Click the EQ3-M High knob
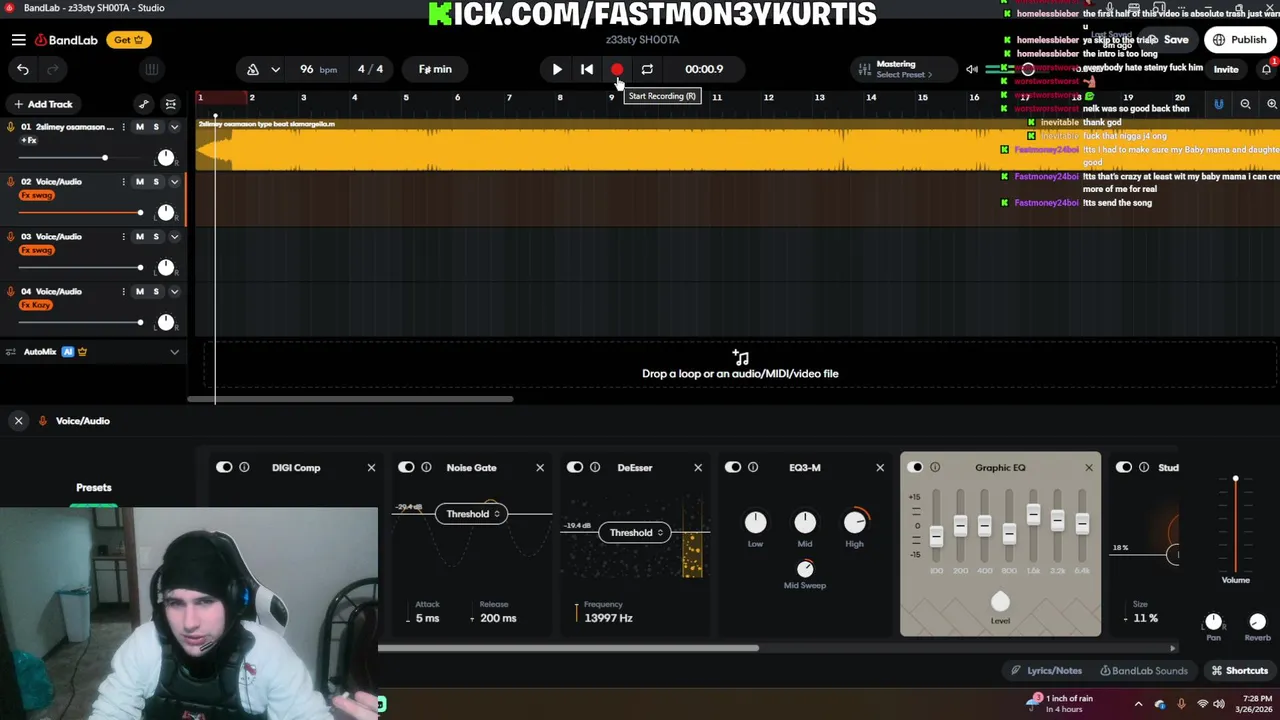Screen dimensions: 1280x720 855,522
